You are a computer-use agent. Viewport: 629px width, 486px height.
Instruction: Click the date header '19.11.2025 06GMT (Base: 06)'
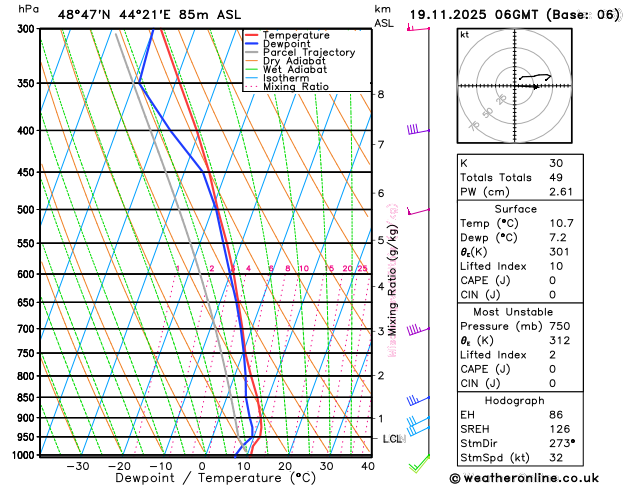515,15
